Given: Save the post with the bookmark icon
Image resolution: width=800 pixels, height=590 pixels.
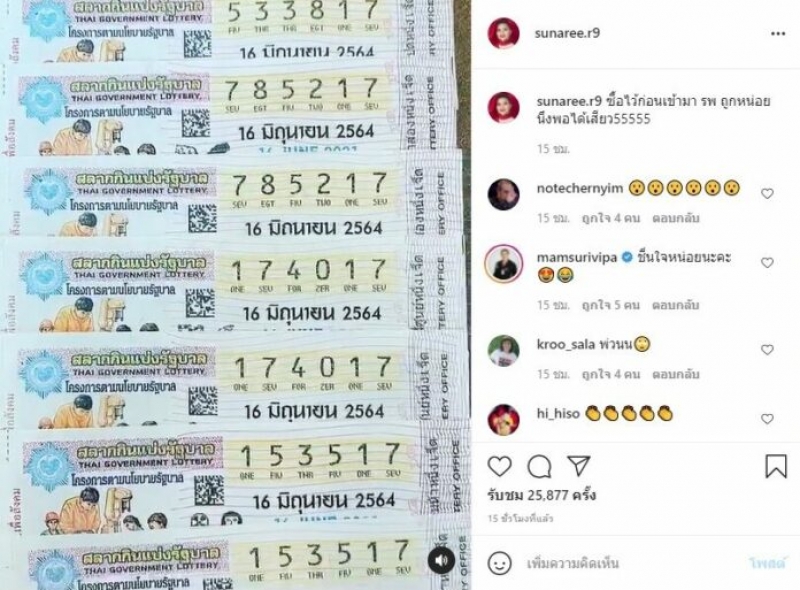Looking at the screenshot, I should tap(776, 466).
